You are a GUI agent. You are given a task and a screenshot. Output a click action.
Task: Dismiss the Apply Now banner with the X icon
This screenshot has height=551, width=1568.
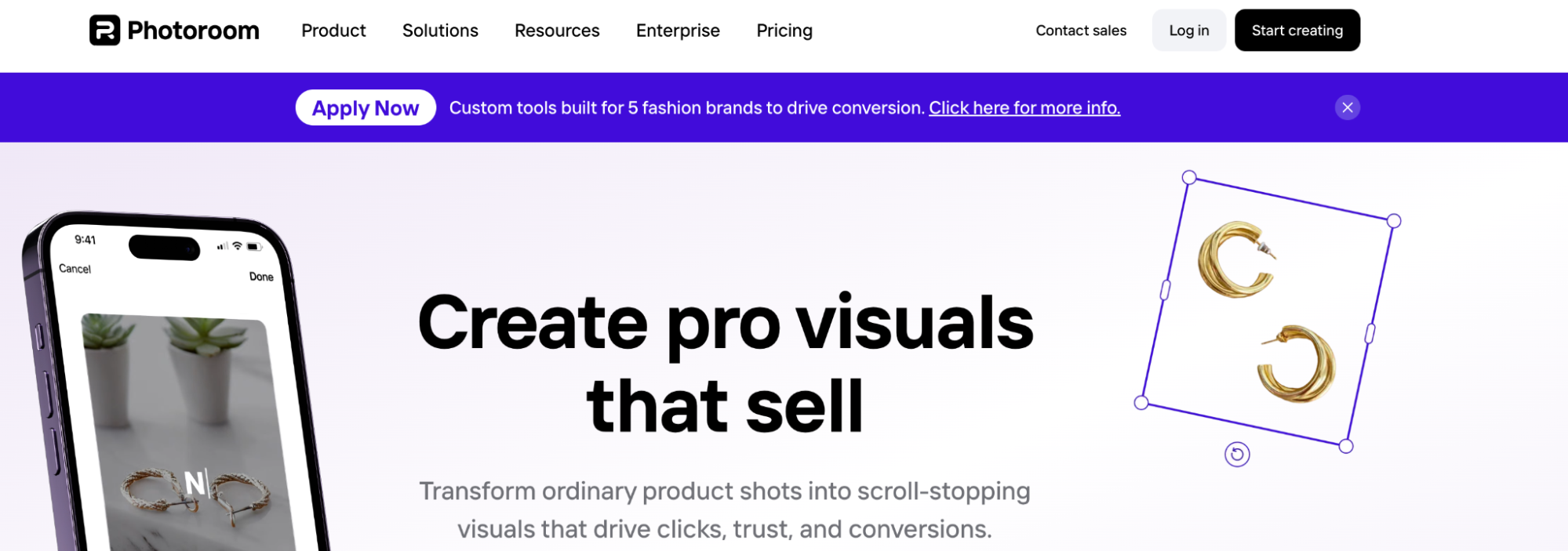(1347, 107)
